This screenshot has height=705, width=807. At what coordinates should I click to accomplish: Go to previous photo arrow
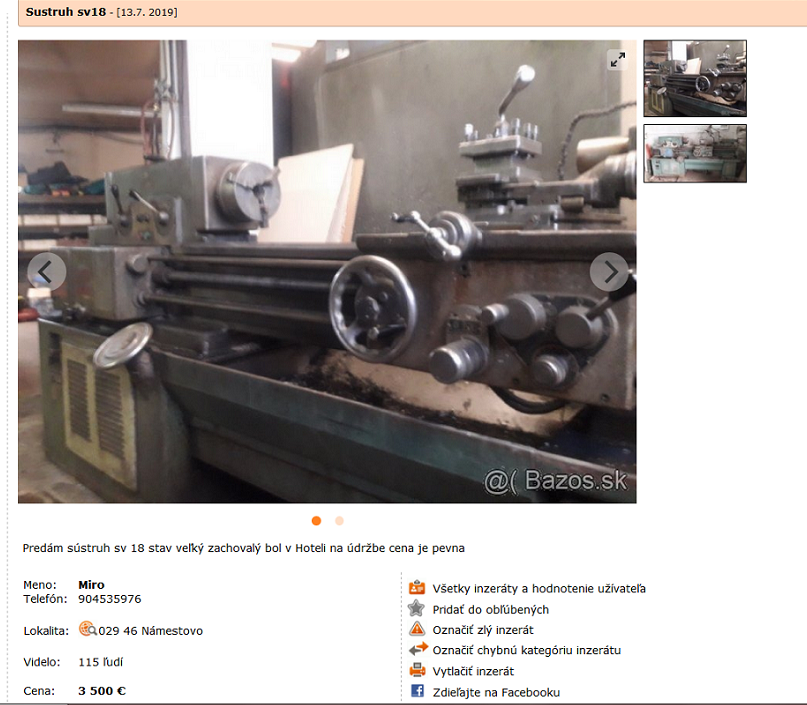click(46, 271)
